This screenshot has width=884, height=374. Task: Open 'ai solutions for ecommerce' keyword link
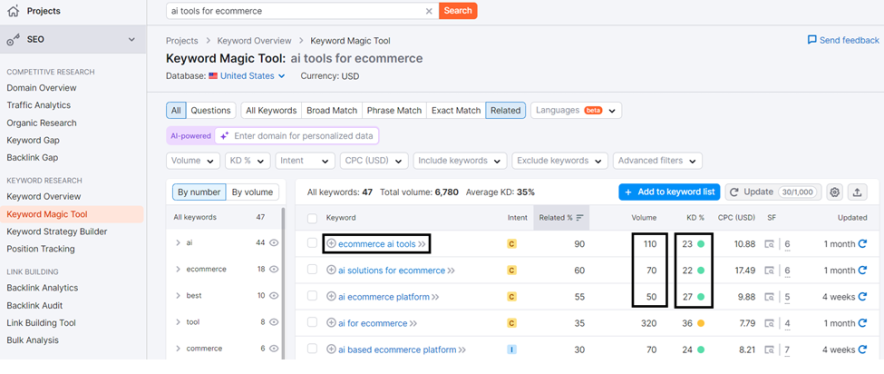(x=391, y=270)
